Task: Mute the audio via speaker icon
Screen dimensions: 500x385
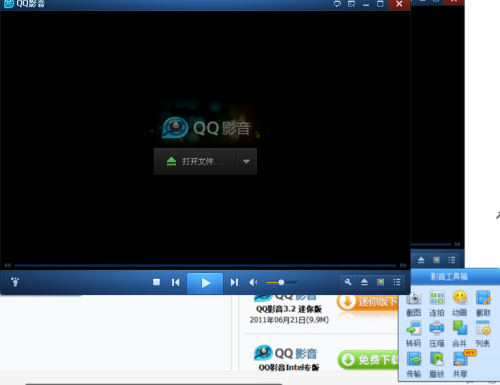Action: [253, 283]
